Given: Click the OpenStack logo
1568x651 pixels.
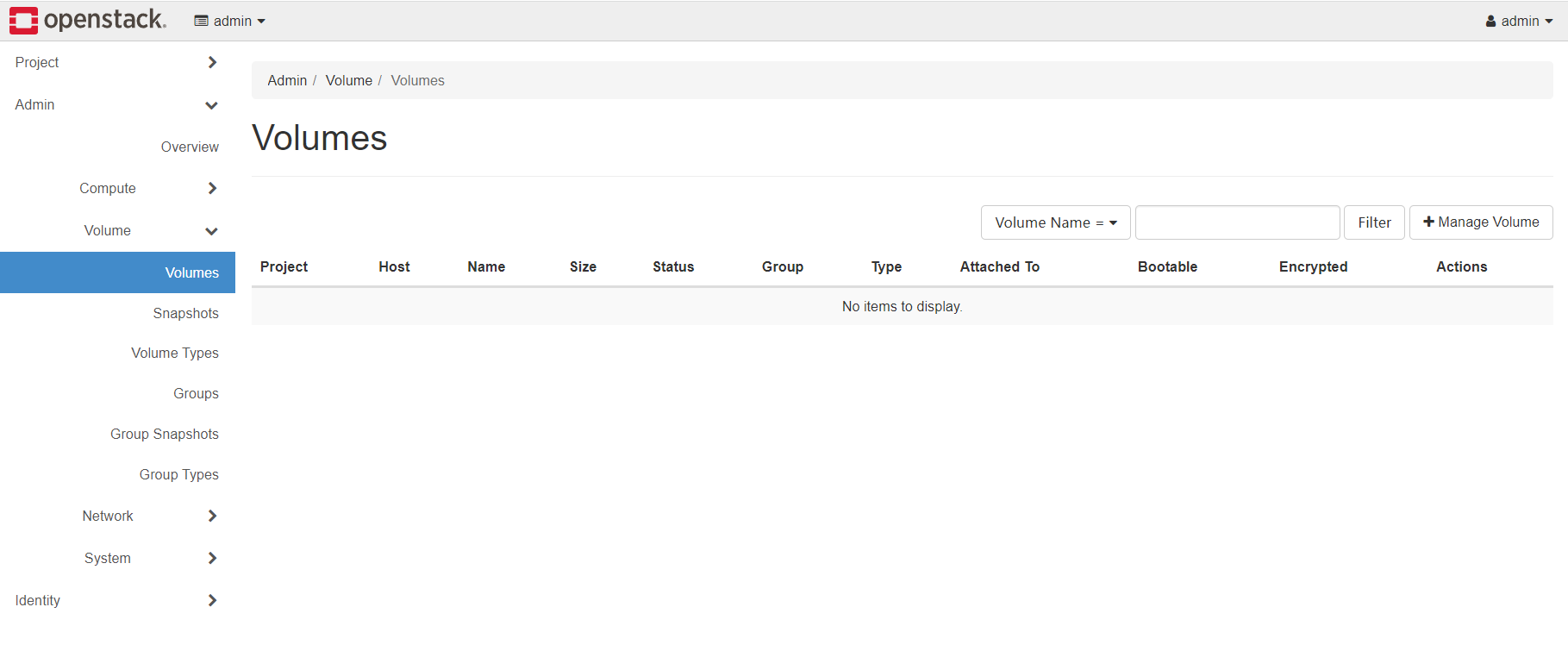Looking at the screenshot, I should [87, 20].
